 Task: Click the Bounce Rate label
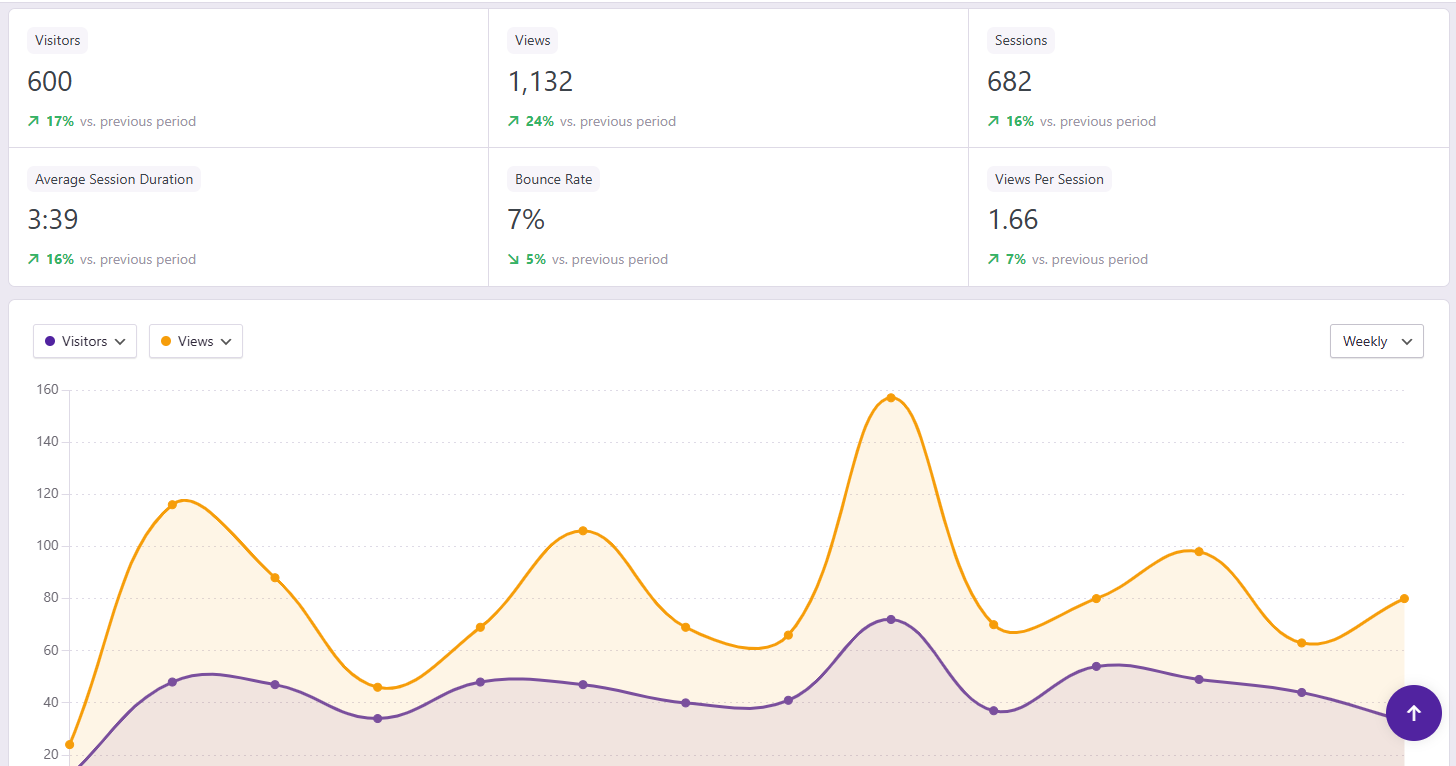click(554, 179)
